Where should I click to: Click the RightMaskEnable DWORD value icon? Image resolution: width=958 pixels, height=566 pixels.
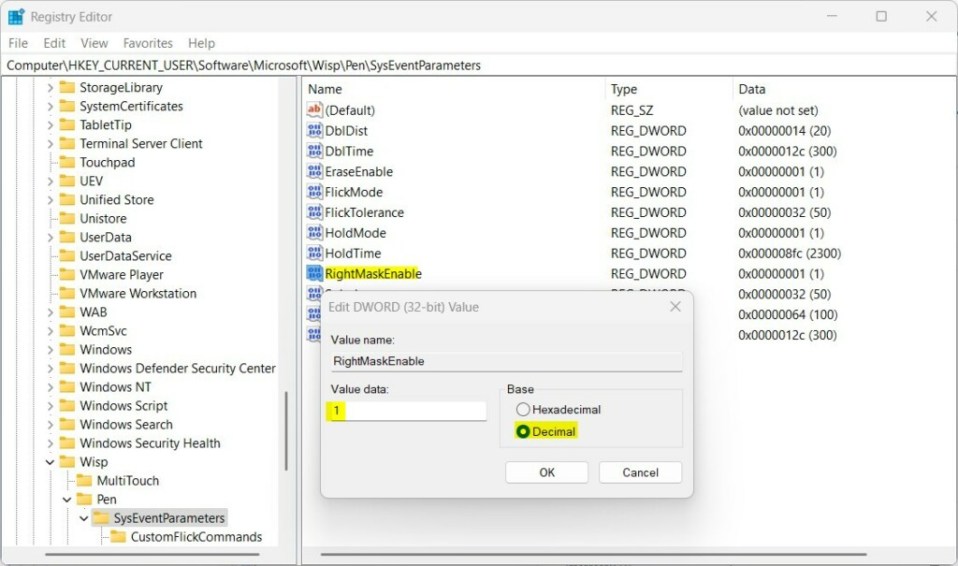(x=314, y=273)
